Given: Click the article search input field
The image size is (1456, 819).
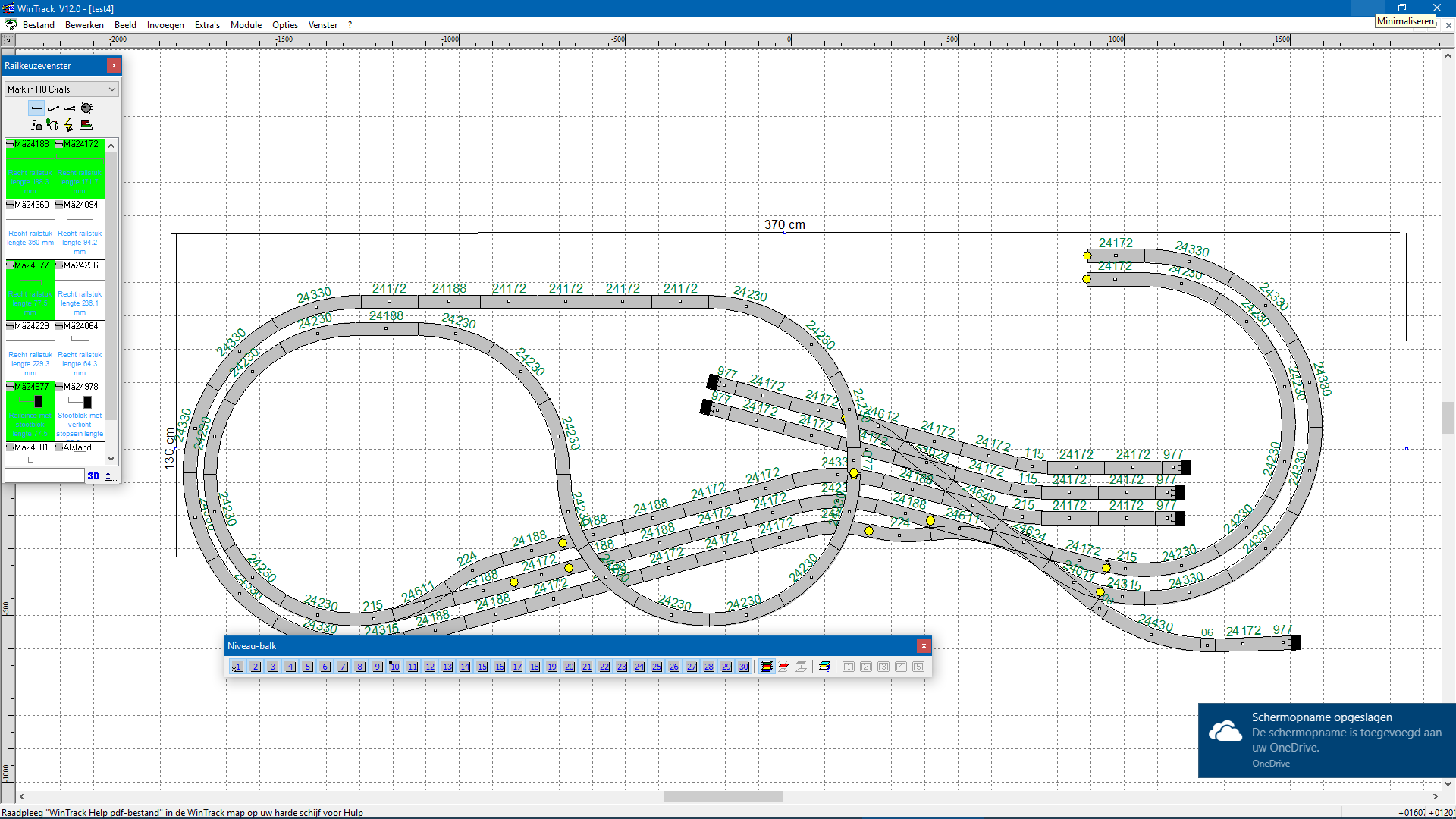Looking at the screenshot, I should [44, 475].
